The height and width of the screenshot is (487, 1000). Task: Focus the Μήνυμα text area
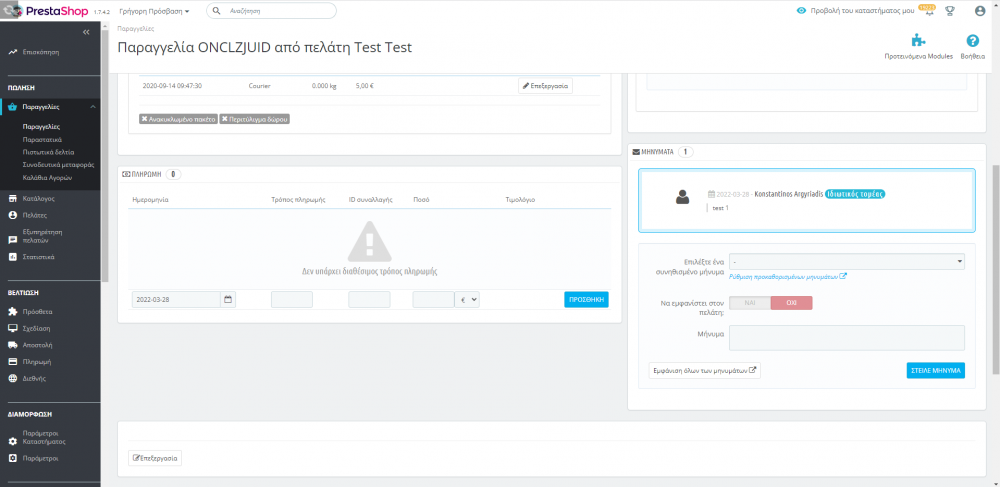846,338
